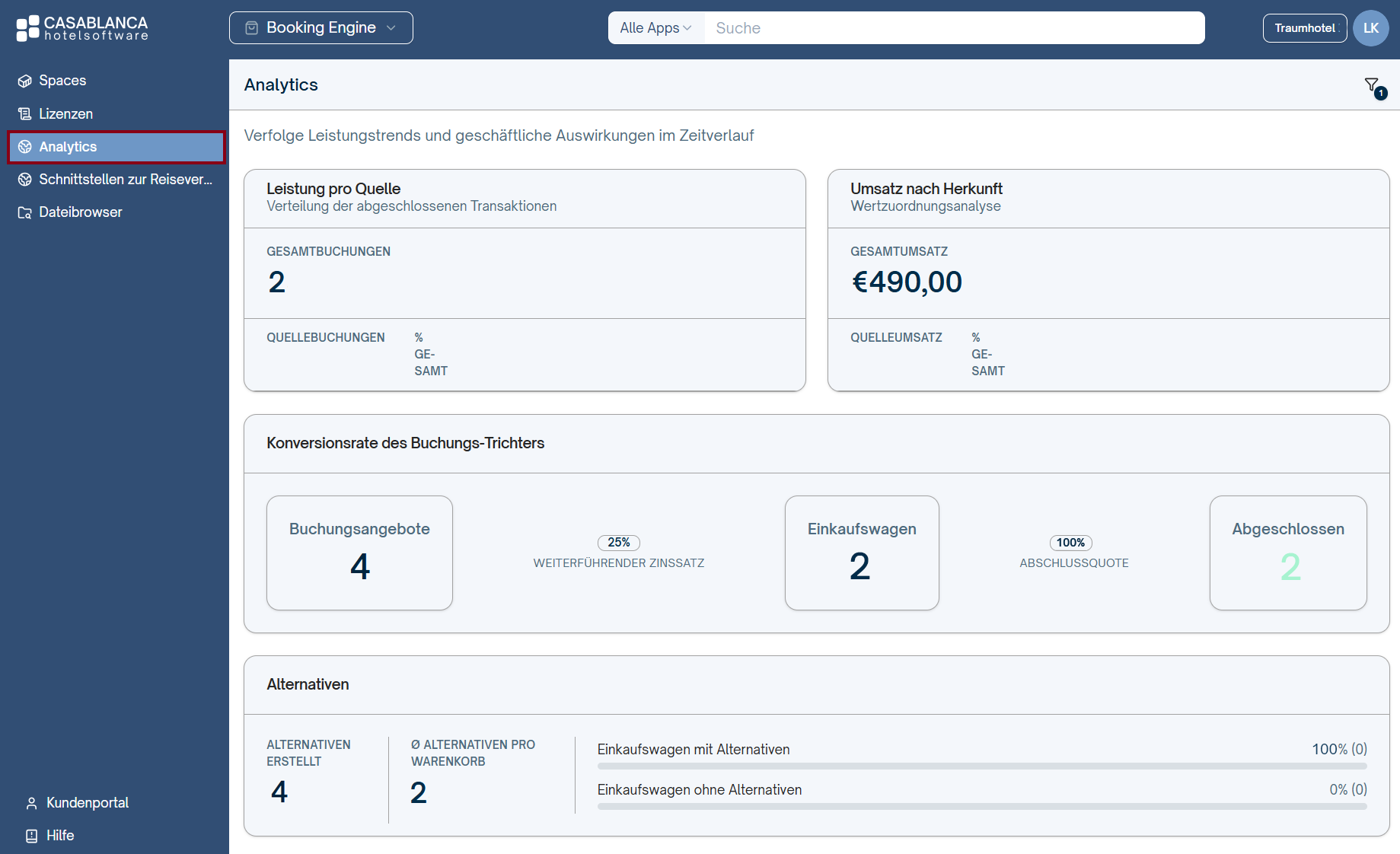
Task: Select the Spaces cube icon in the sidebar
Action: click(25, 81)
